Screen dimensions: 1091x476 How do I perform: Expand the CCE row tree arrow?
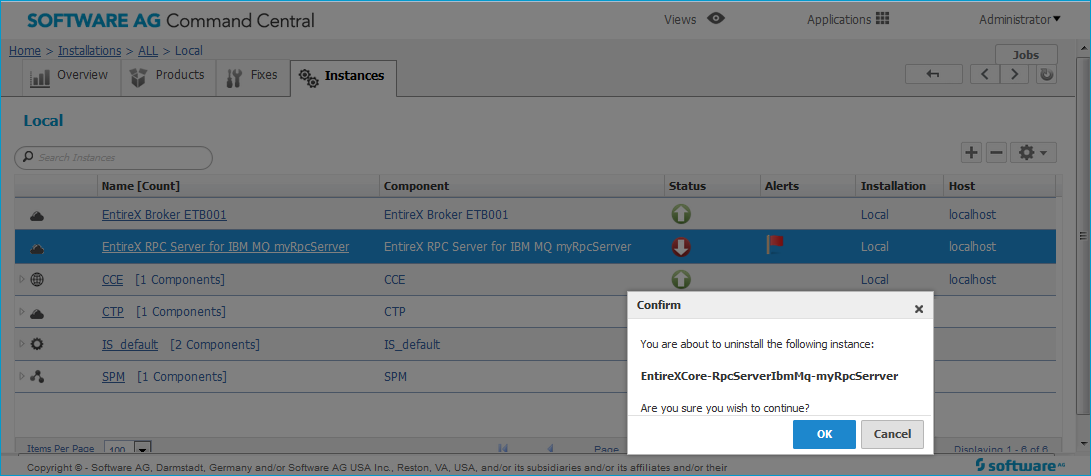[22, 279]
